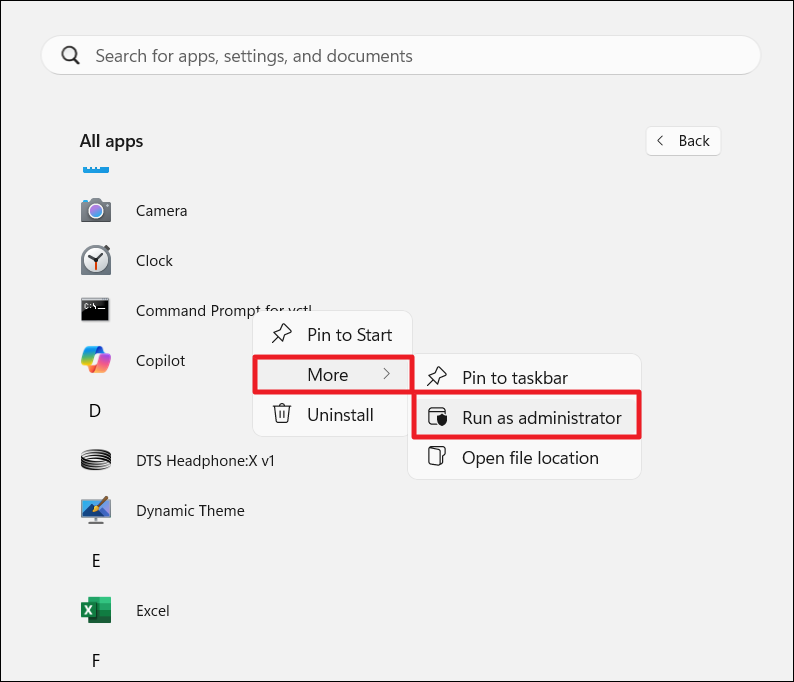
Task: Click the Camera app icon
Action: [x=96, y=210]
